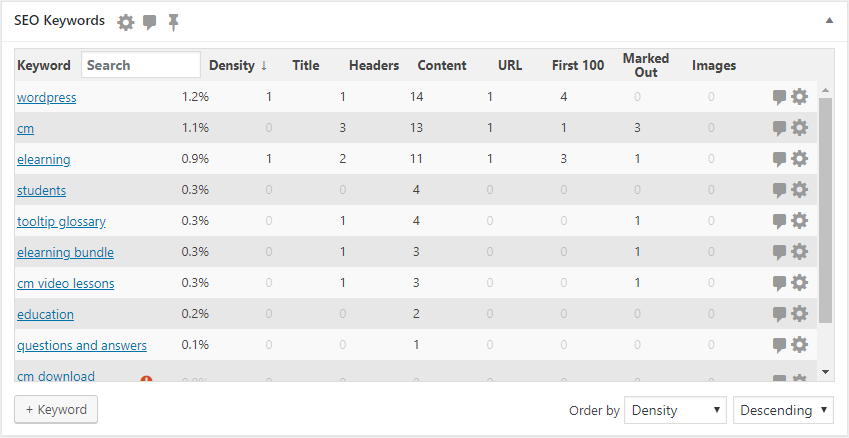Viewport: 849px width, 438px height.
Task: Open the Order by Density dropdown
Action: pos(676,410)
